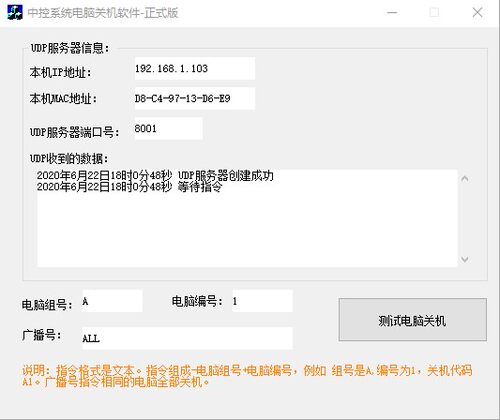Click the computer group number field A
Viewport: 500px width, 420px height.
click(x=112, y=301)
